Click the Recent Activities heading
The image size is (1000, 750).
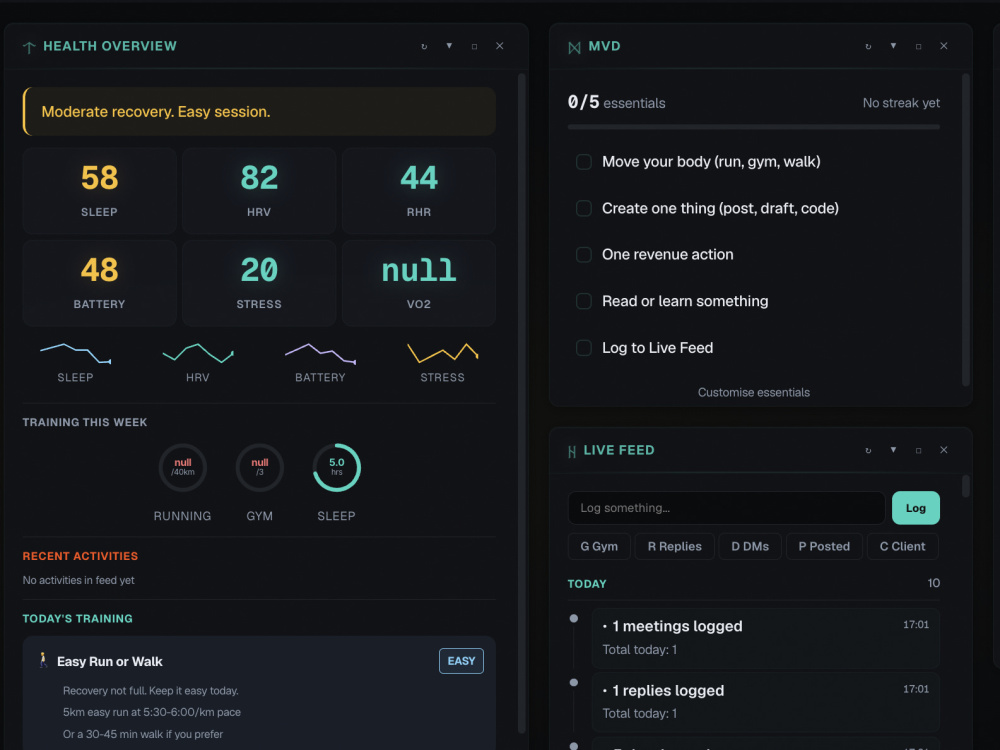point(80,556)
